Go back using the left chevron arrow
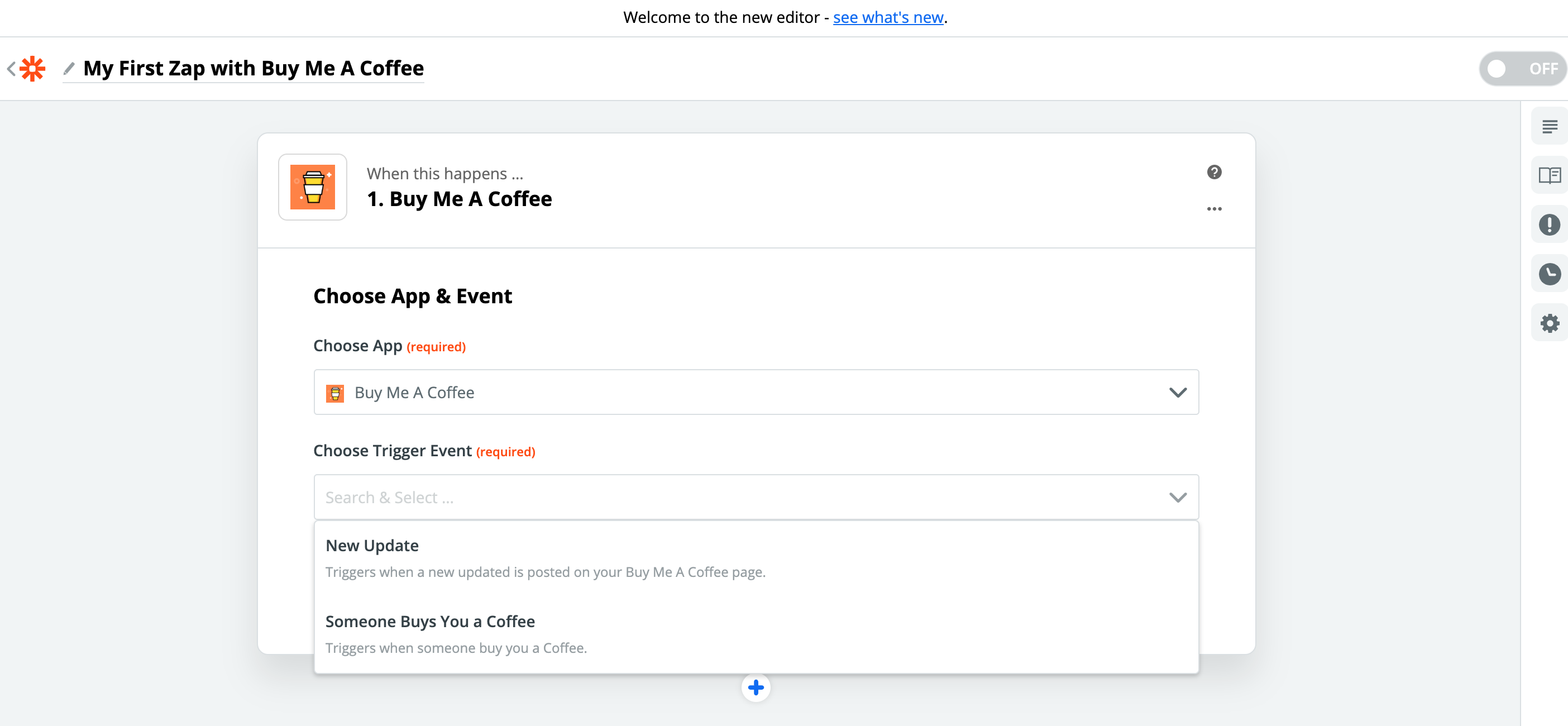This screenshot has width=1568, height=726. click(x=11, y=69)
